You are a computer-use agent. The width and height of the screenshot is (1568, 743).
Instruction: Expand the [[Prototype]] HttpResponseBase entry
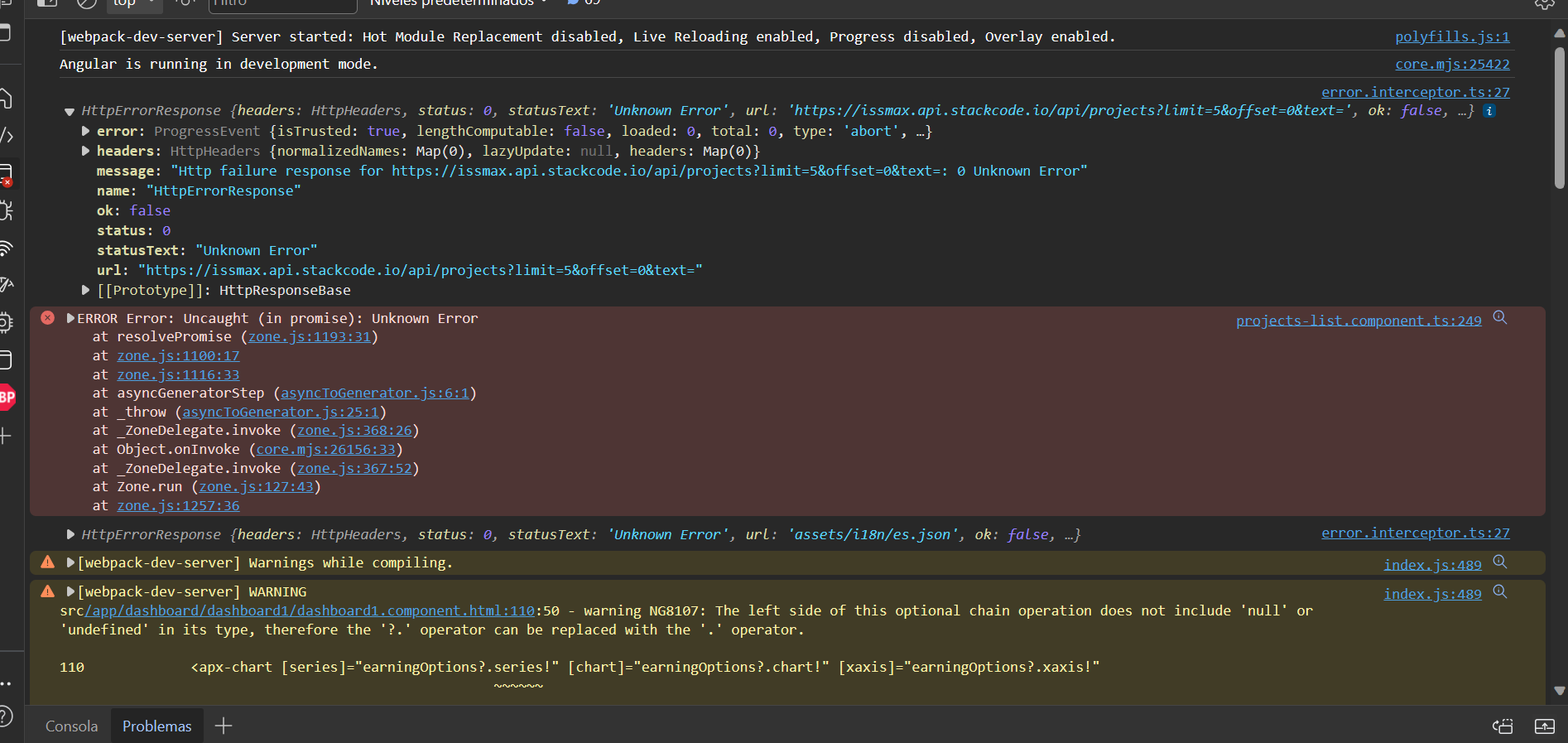pyautogui.click(x=85, y=290)
